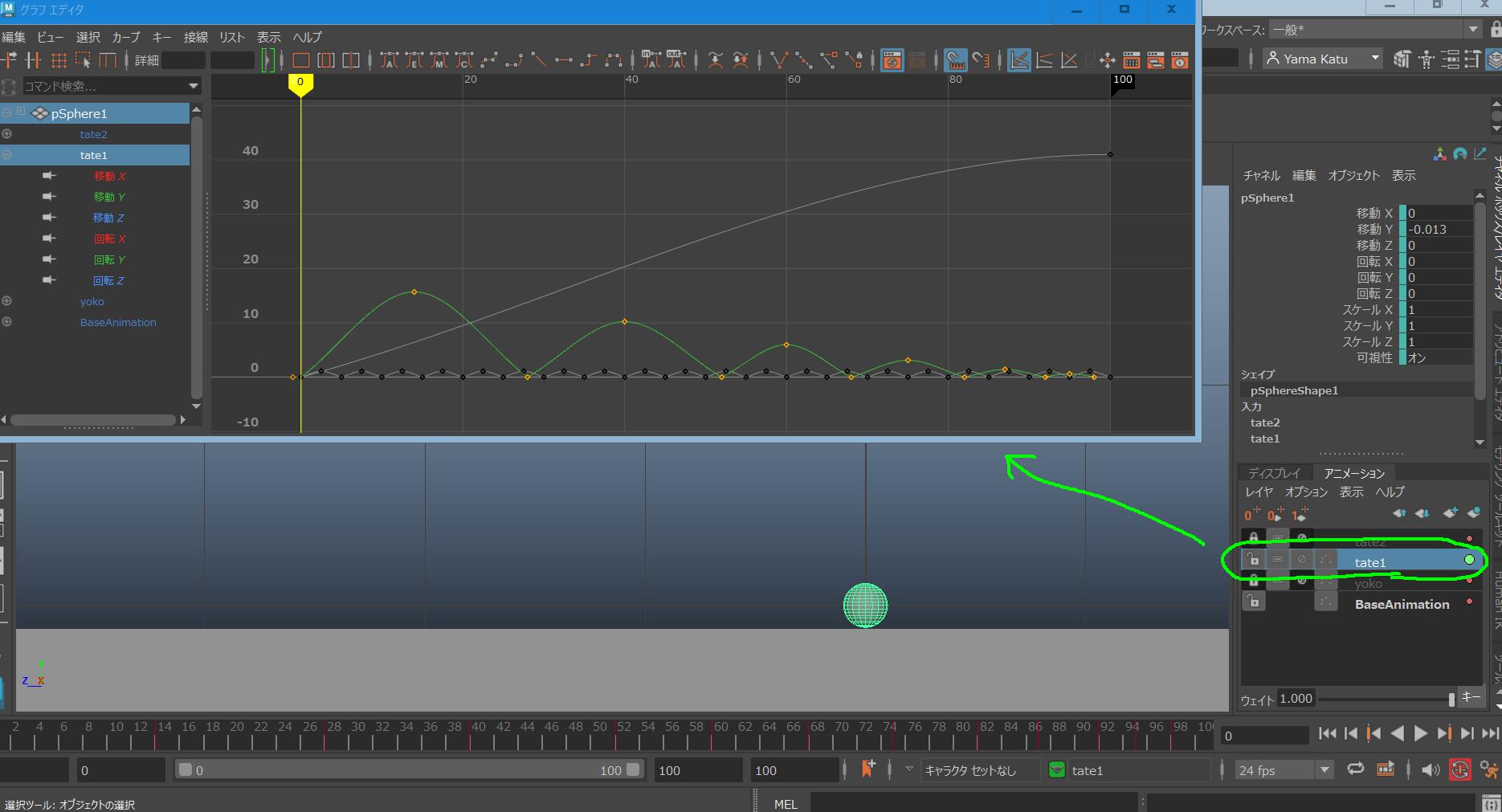Toggle Value Snap magnet icon
This screenshot has width=1502, height=812.
pos(981,60)
